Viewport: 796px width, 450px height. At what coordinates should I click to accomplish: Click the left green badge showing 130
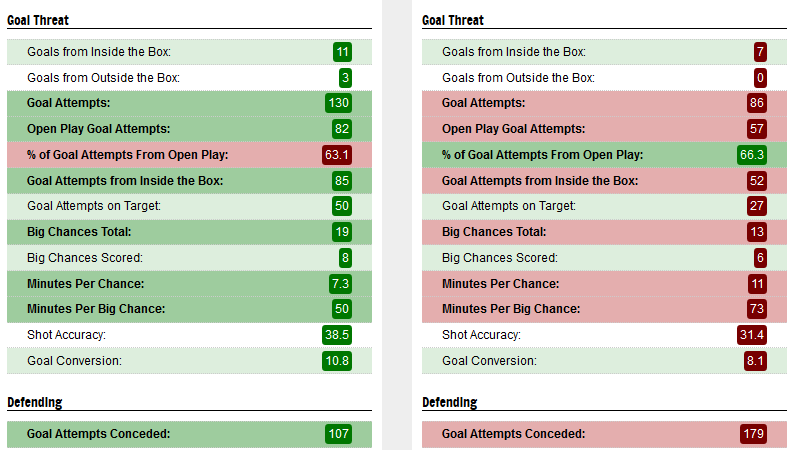point(338,103)
